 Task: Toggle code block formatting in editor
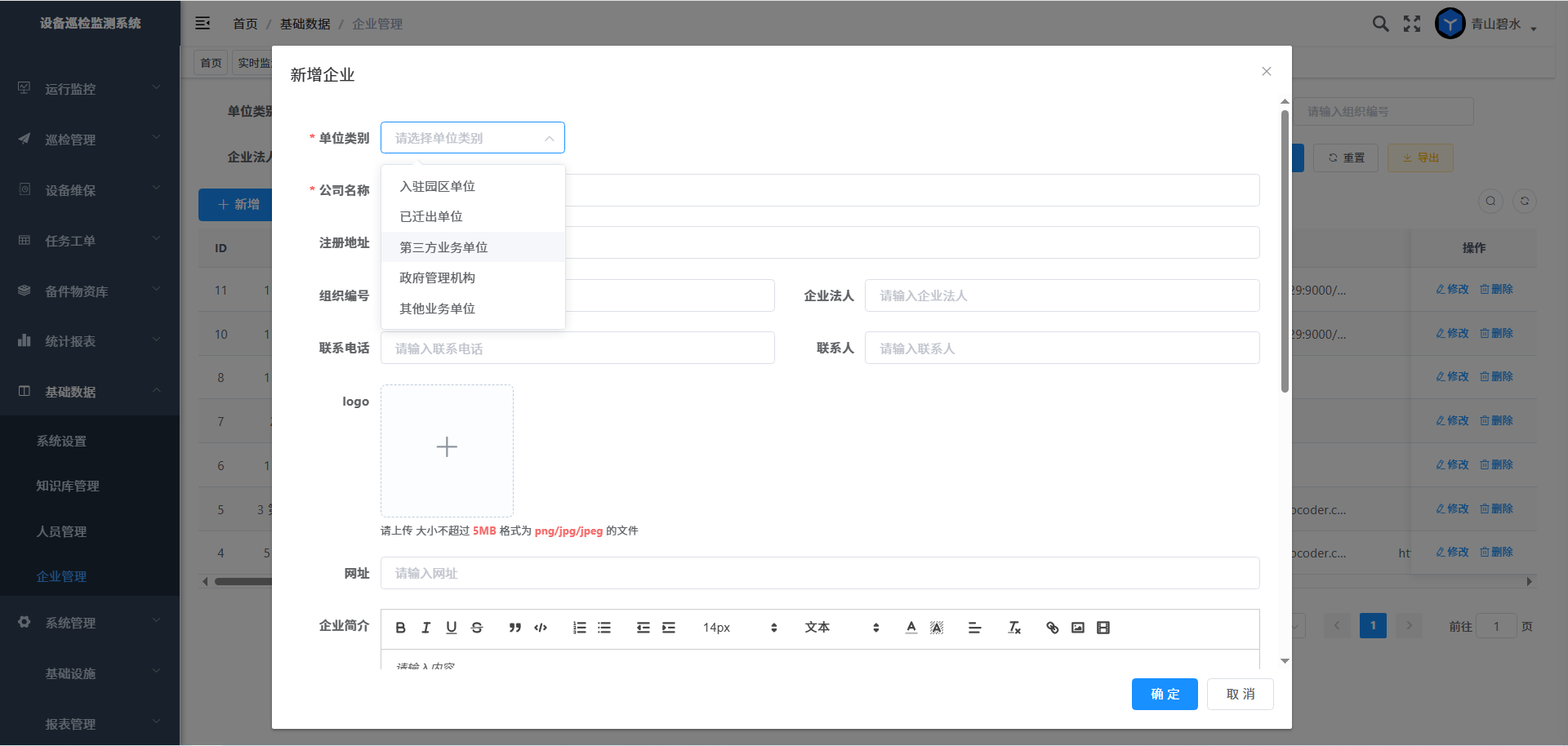541,628
